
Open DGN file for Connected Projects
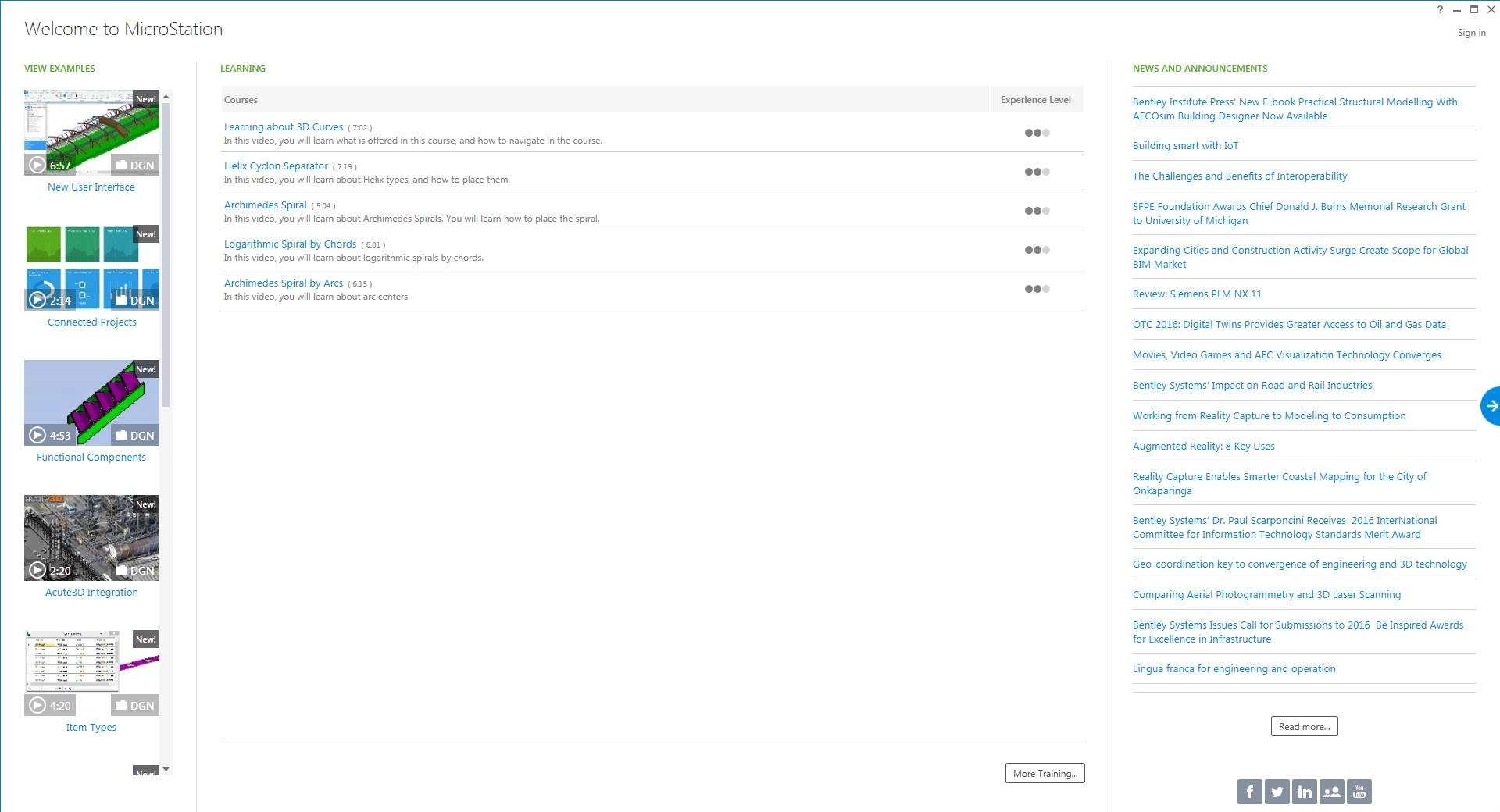pos(134,300)
